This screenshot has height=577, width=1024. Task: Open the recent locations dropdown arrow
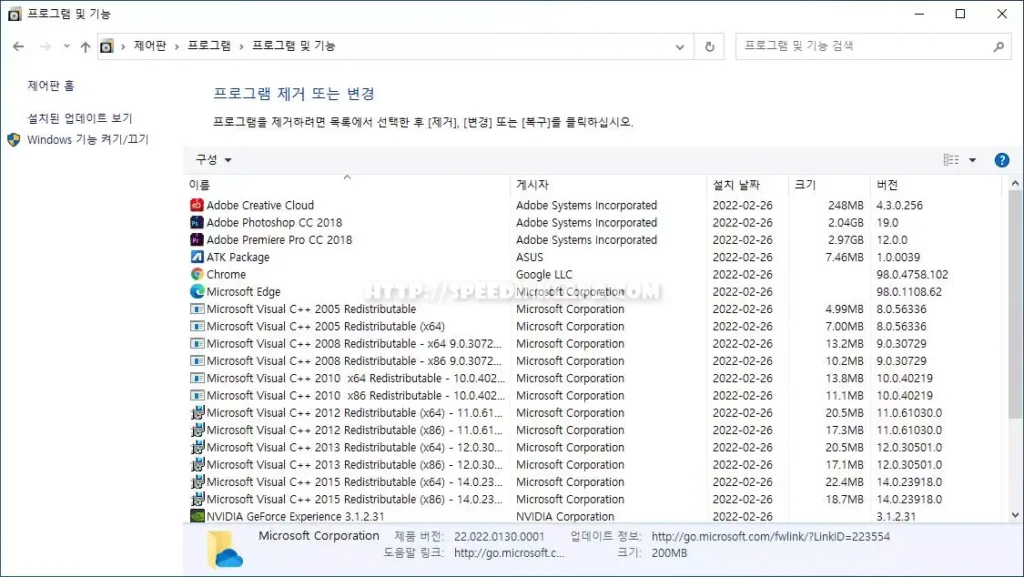click(x=66, y=46)
